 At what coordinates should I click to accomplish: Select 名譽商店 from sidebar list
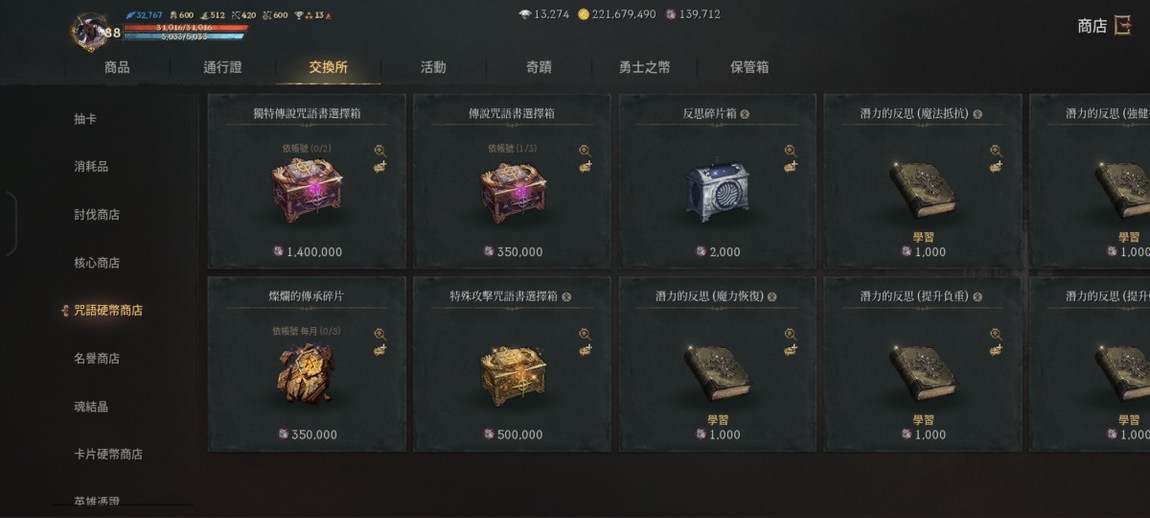click(x=96, y=359)
